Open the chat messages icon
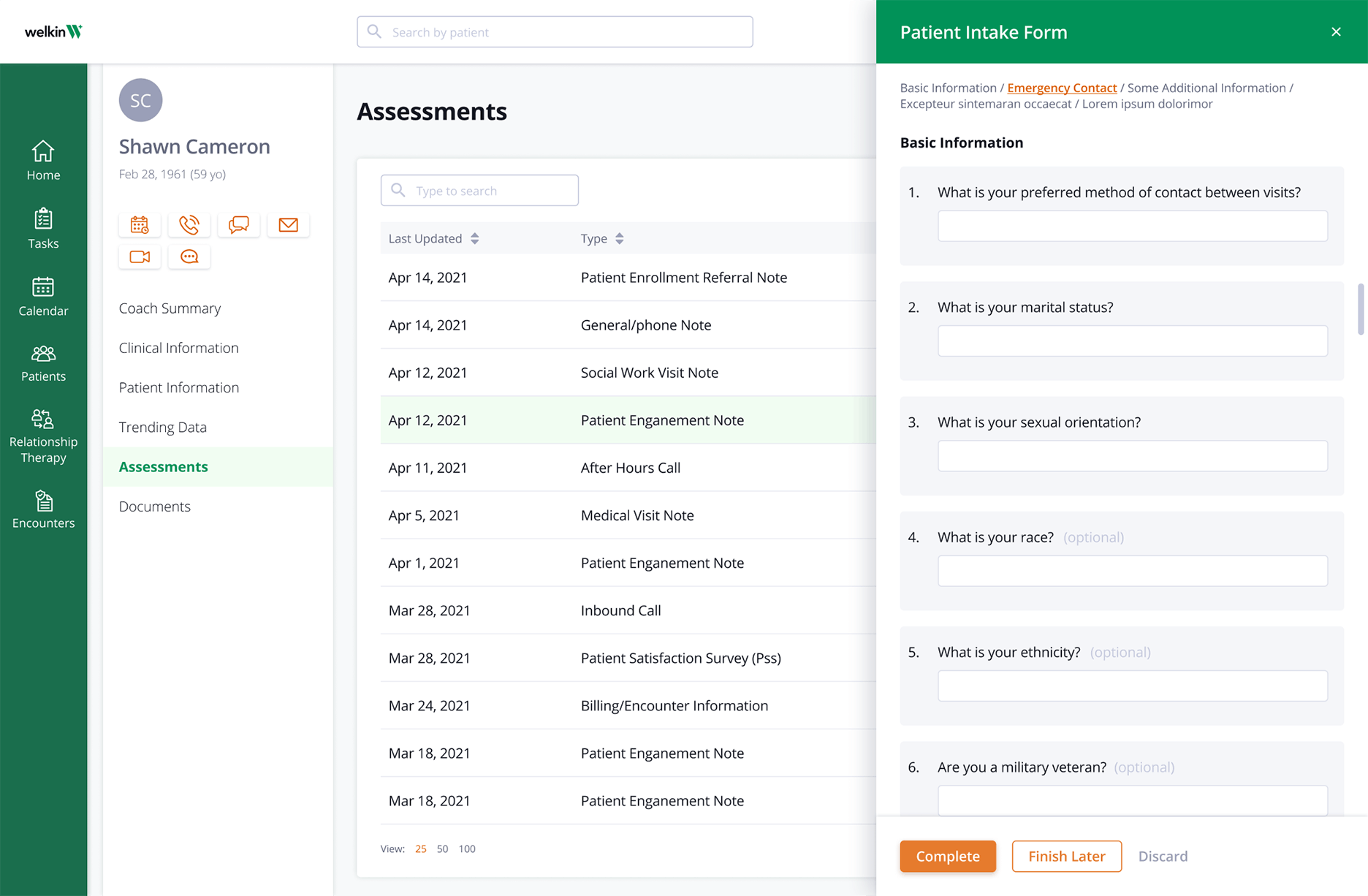 click(x=239, y=224)
